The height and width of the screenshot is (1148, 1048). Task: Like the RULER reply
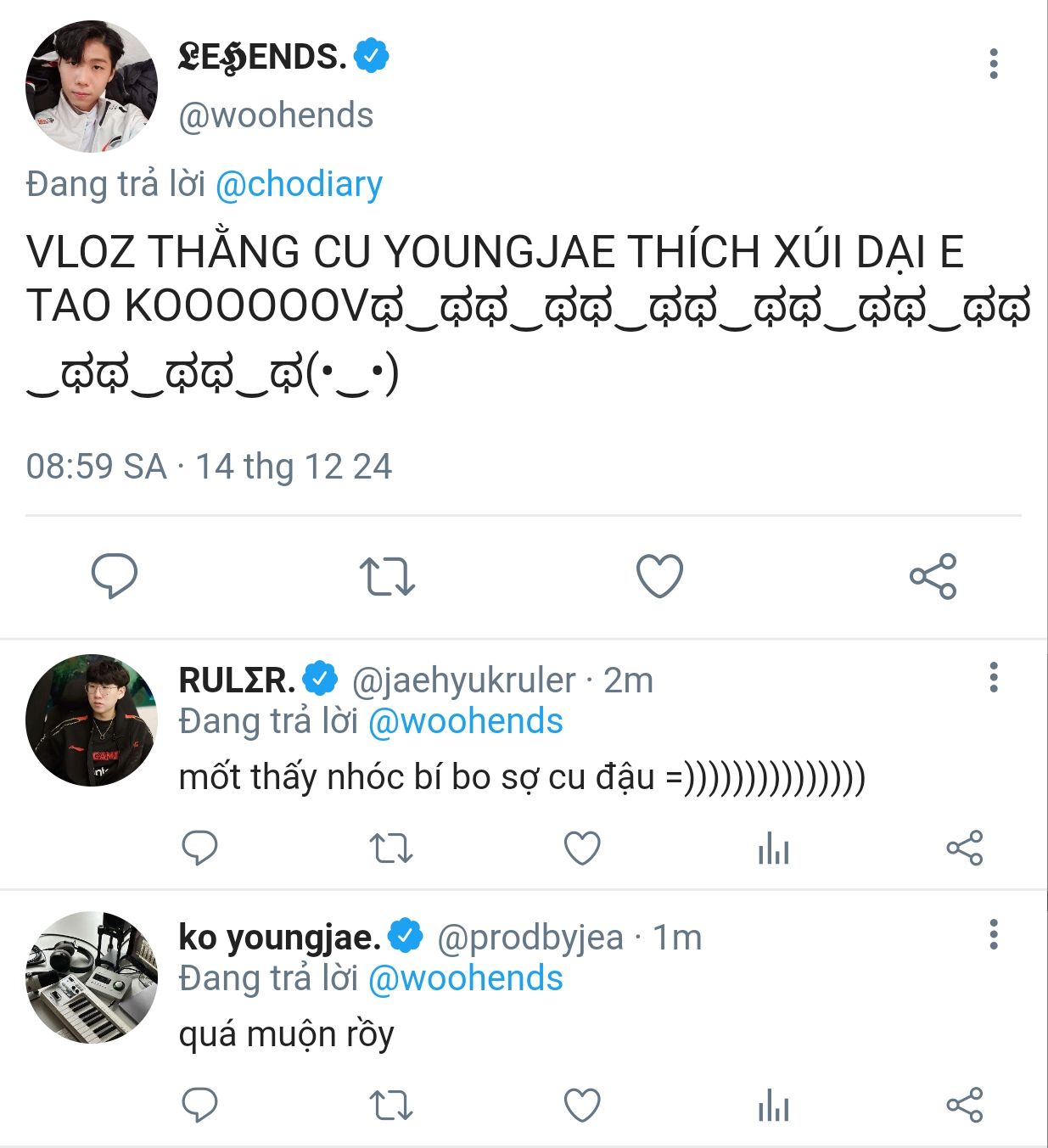(582, 848)
